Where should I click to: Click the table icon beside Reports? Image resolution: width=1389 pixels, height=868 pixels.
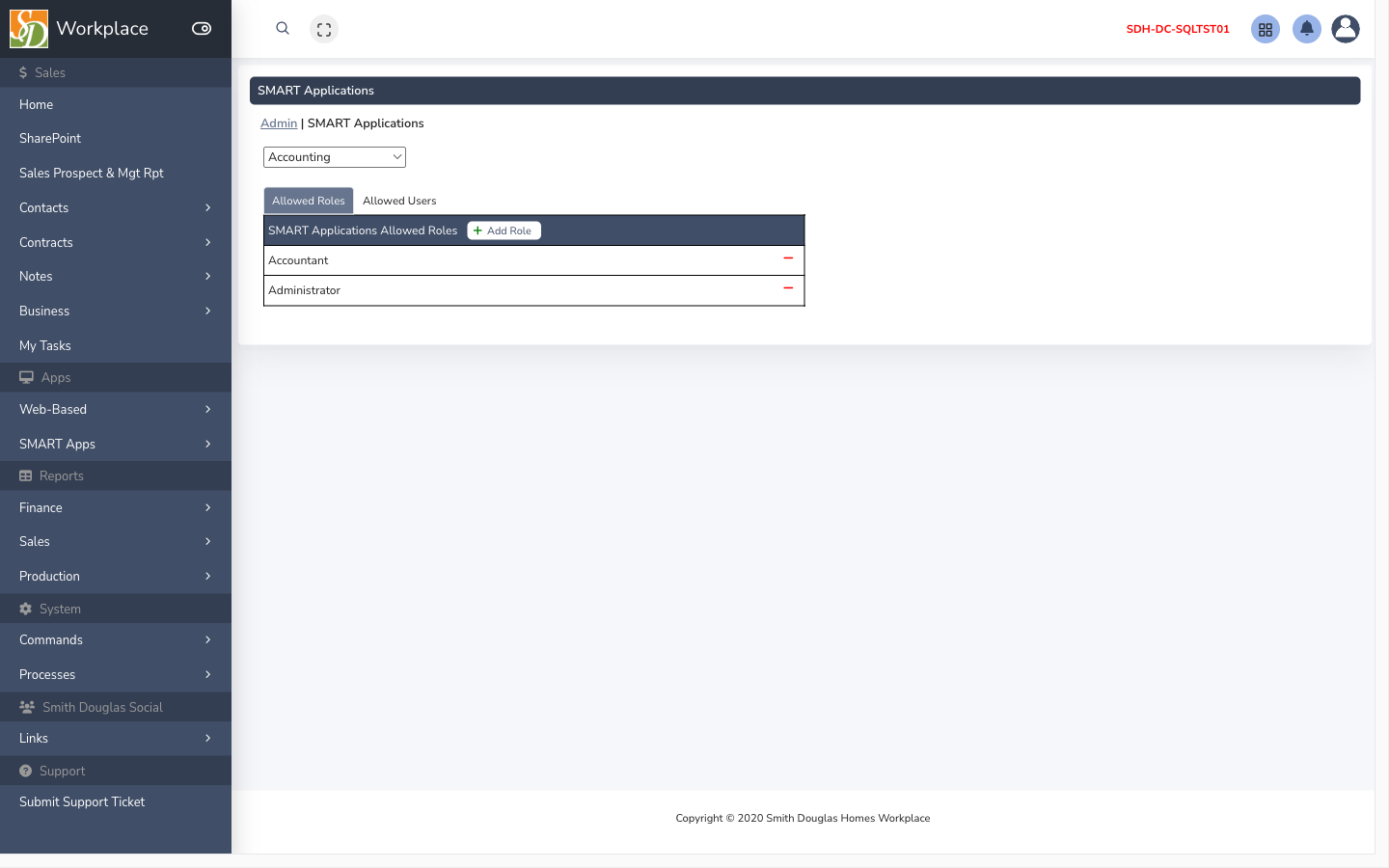26,475
